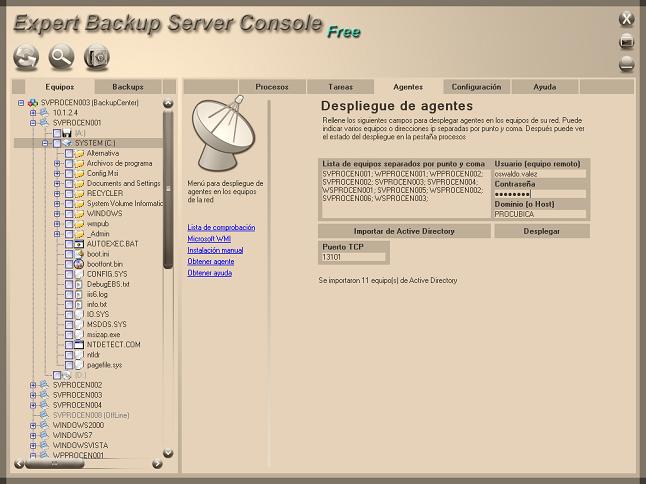Check the boot.ini file checkbox

69,254
